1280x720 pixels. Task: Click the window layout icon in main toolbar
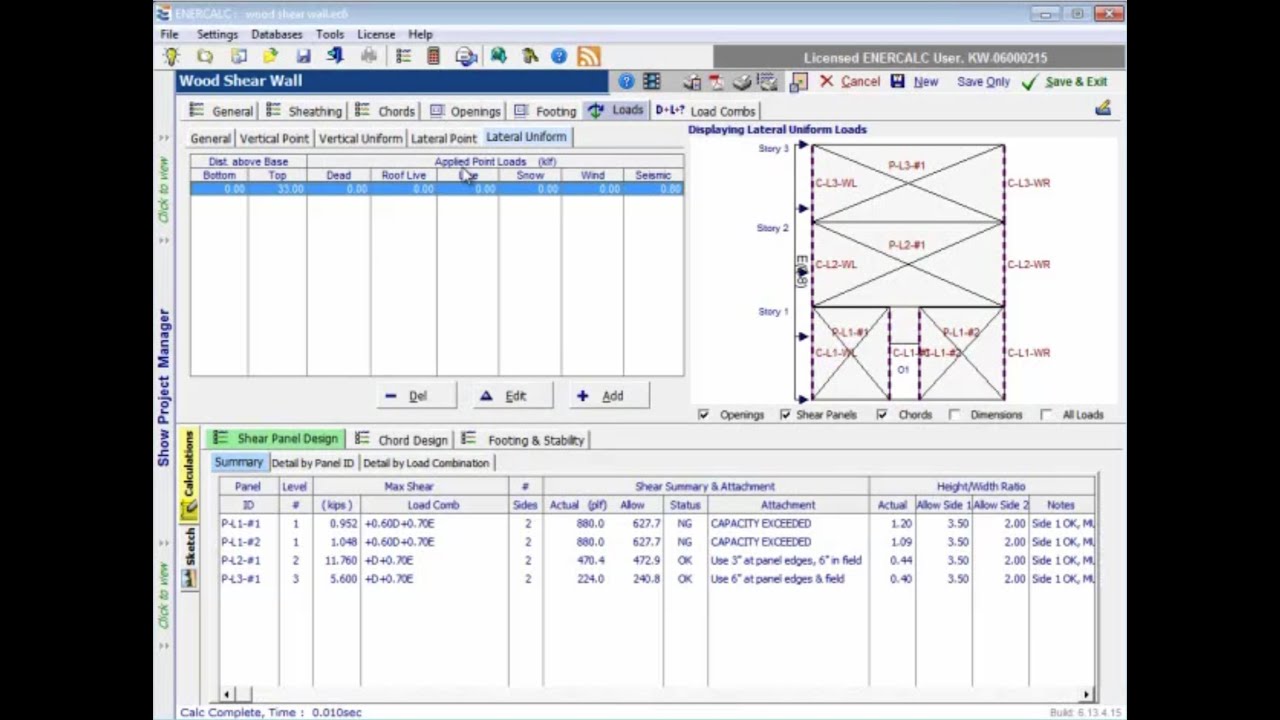[x=238, y=57]
